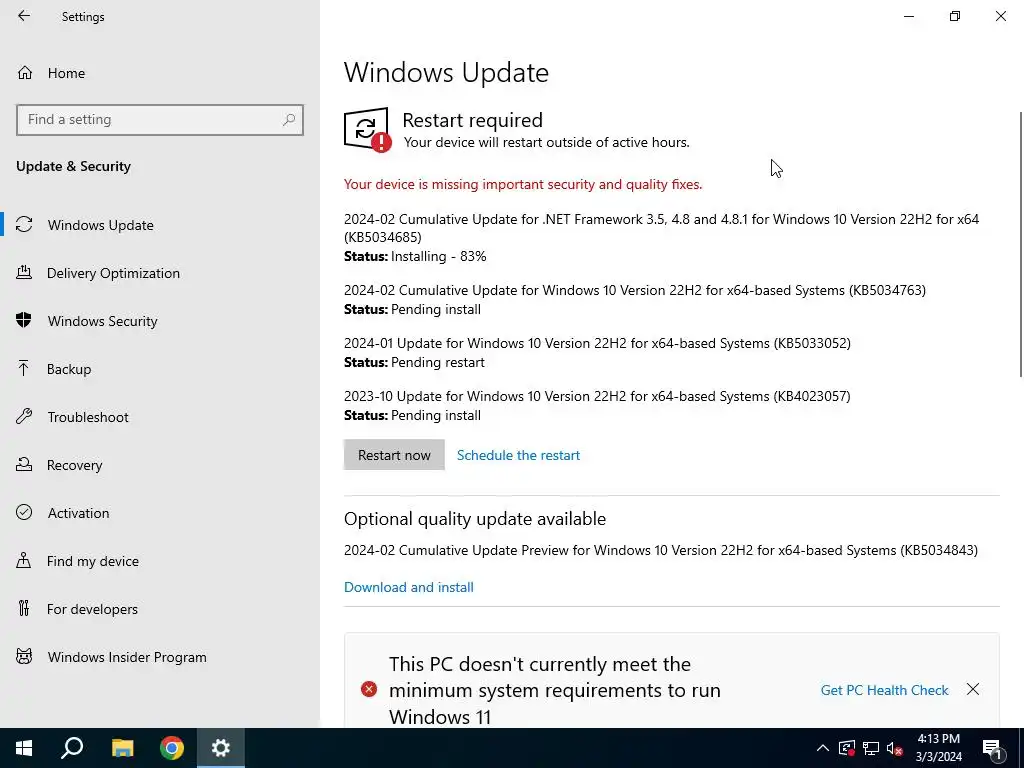Screen dimensions: 1024x768
Task: Open File Explorer from the taskbar
Action: tap(122, 748)
